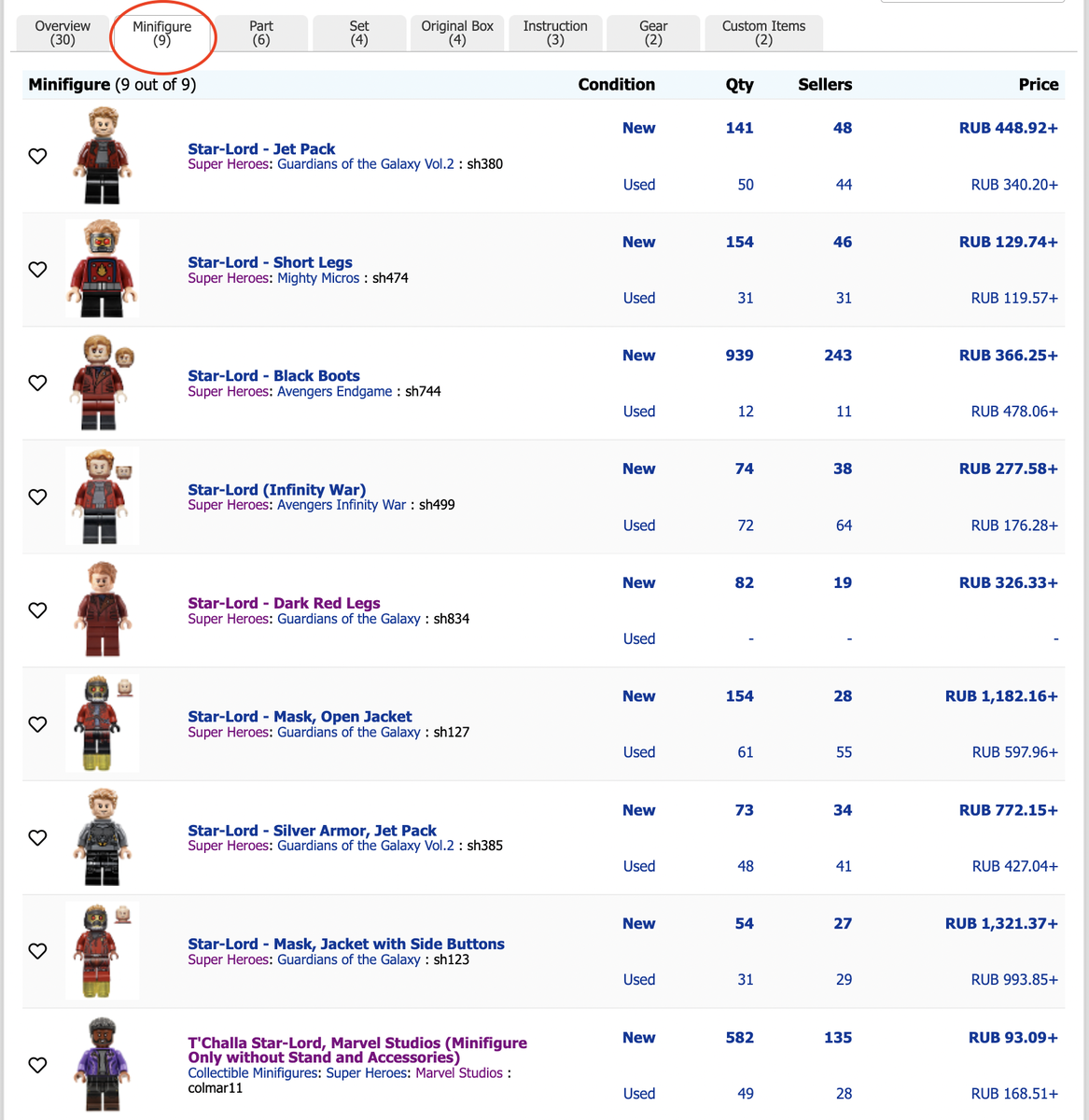Click sellers count 243
The width and height of the screenshot is (1089, 1120).
pos(838,356)
